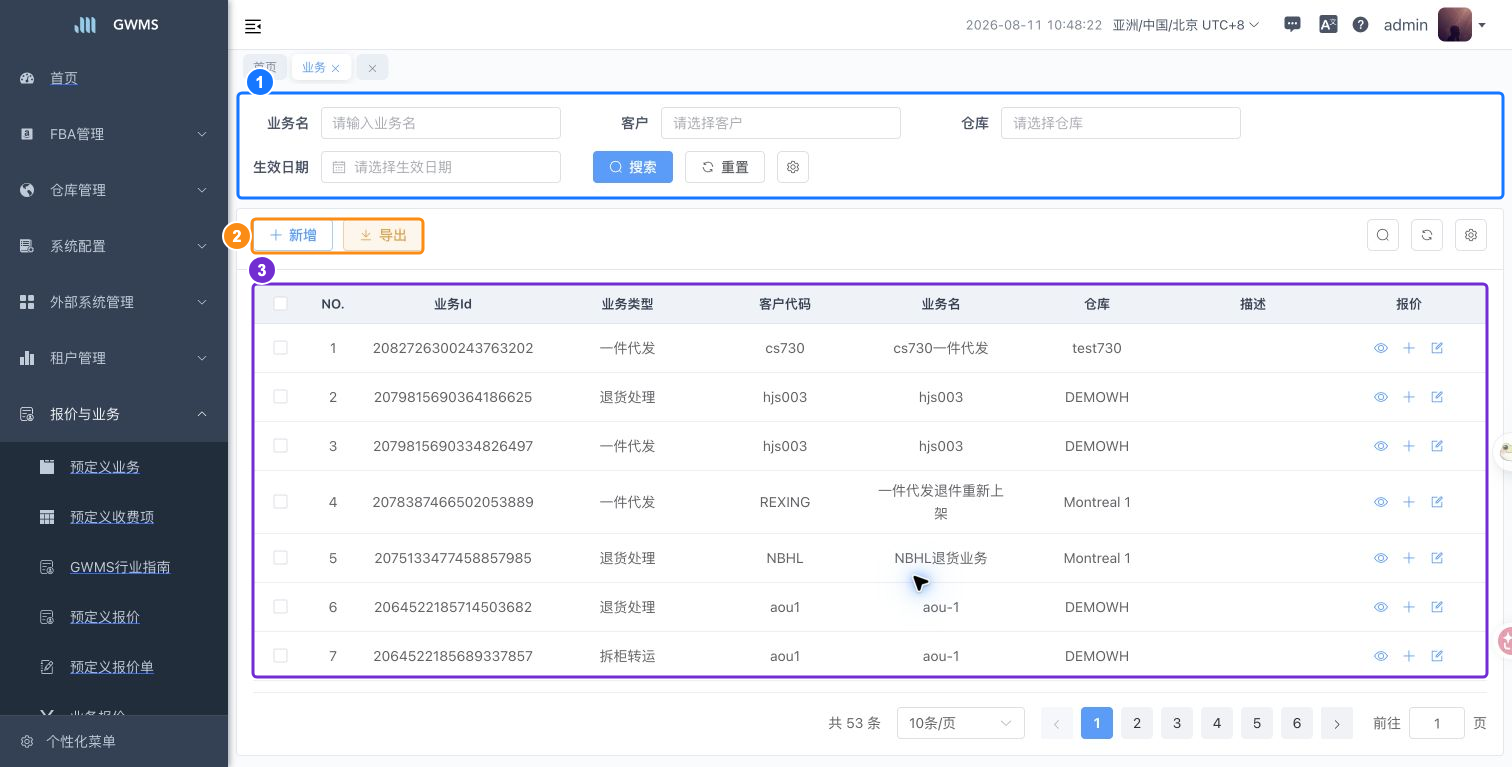Image resolution: width=1512 pixels, height=767 pixels.
Task: Toggle select-all checkbox in table header
Action: pyautogui.click(x=280, y=304)
